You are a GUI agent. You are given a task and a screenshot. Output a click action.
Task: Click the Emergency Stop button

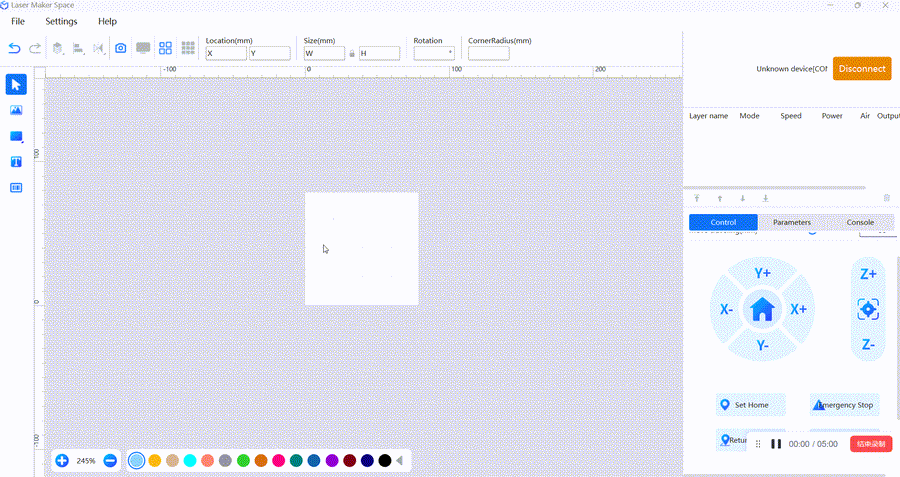click(x=844, y=405)
